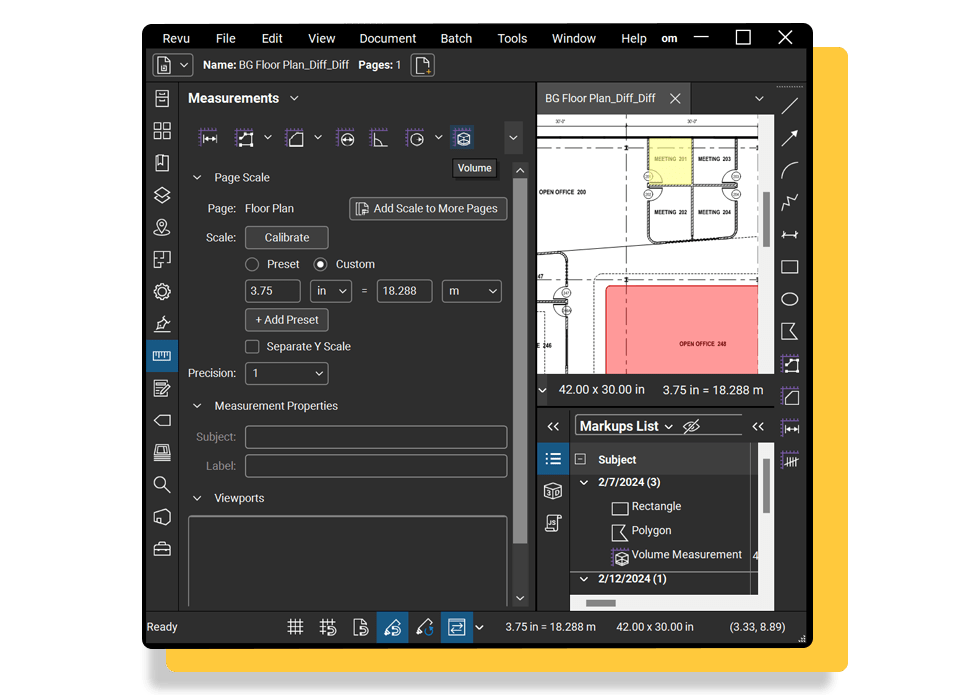Toggle markup visibility next to Markups List
The width and height of the screenshot is (973, 695).
click(692, 425)
